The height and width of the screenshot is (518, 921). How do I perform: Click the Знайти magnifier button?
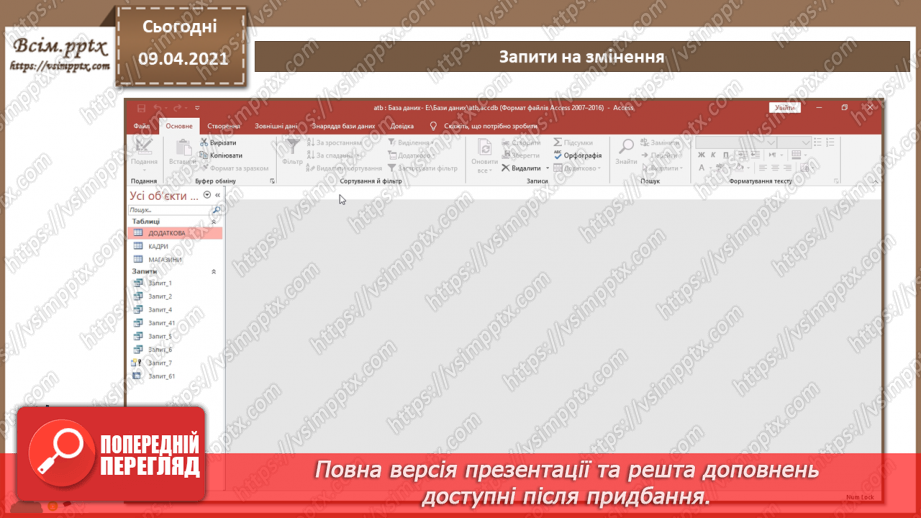tap(626, 153)
